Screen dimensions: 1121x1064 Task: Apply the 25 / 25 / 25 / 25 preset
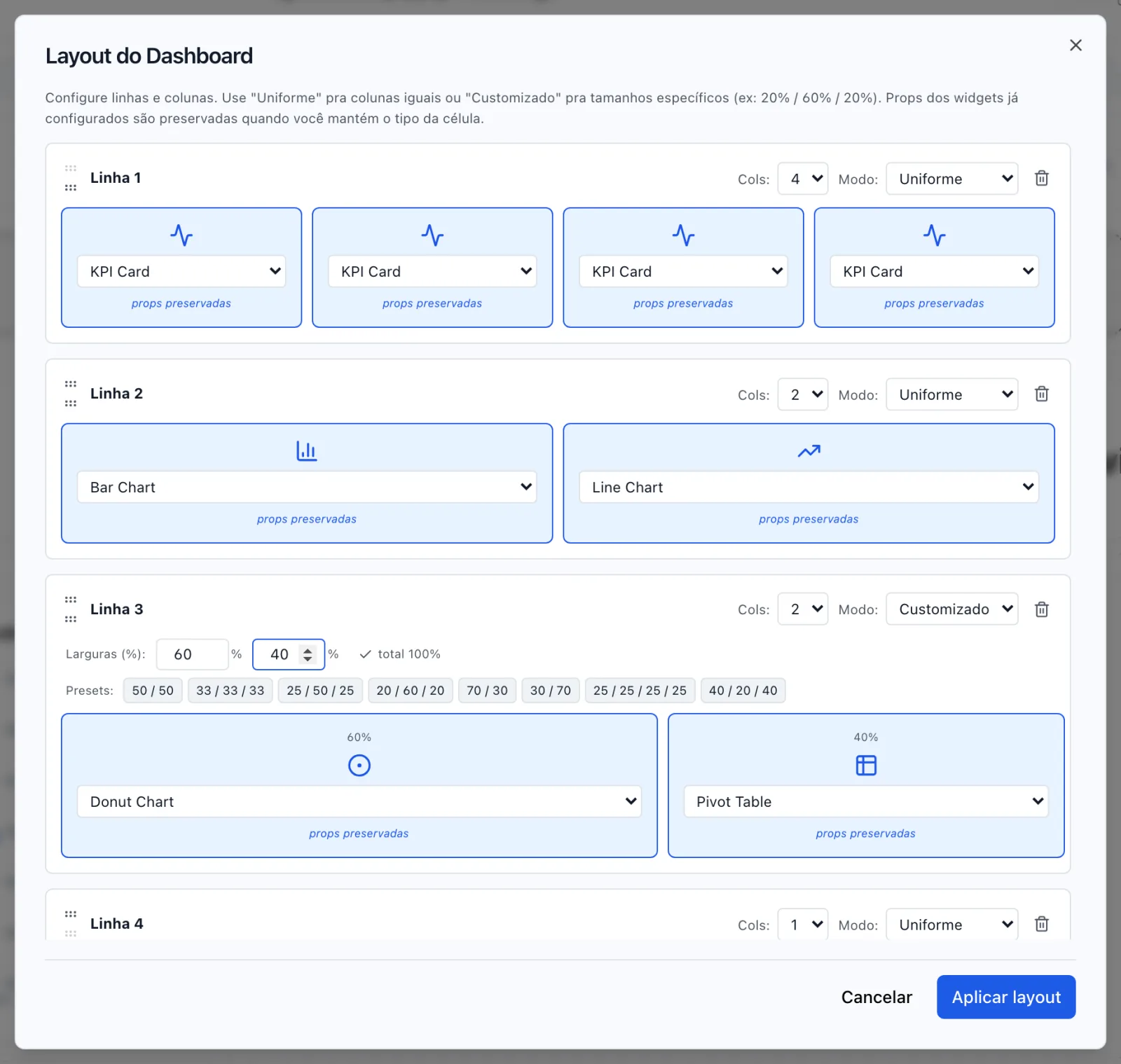click(x=640, y=691)
